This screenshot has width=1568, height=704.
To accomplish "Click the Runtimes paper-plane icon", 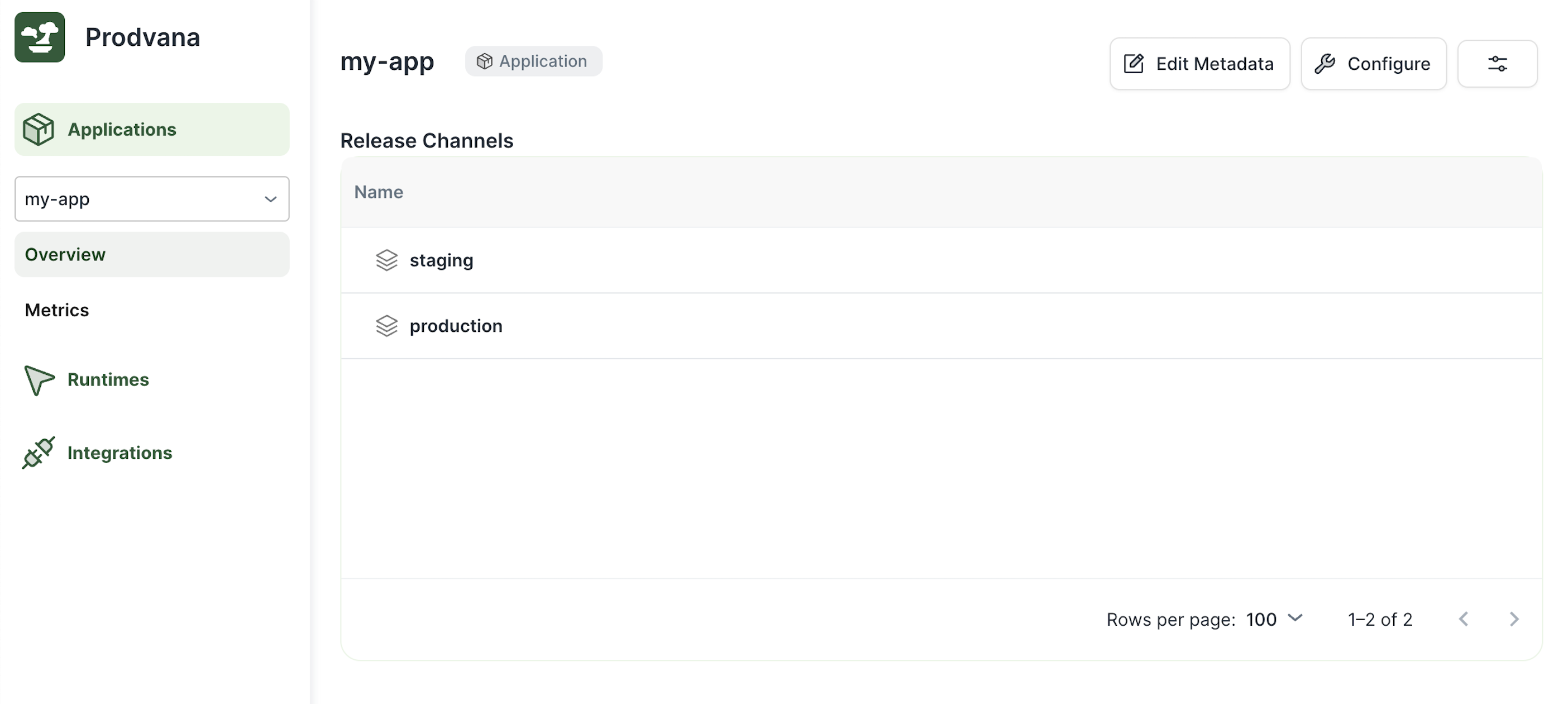I will tap(39, 380).
